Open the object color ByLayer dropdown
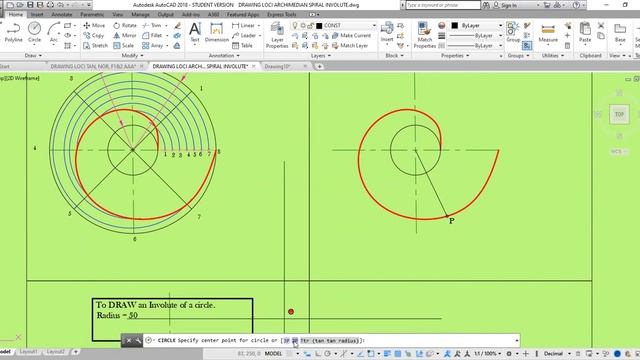Image resolution: width=640 pixels, height=360 pixels. (x=477, y=25)
